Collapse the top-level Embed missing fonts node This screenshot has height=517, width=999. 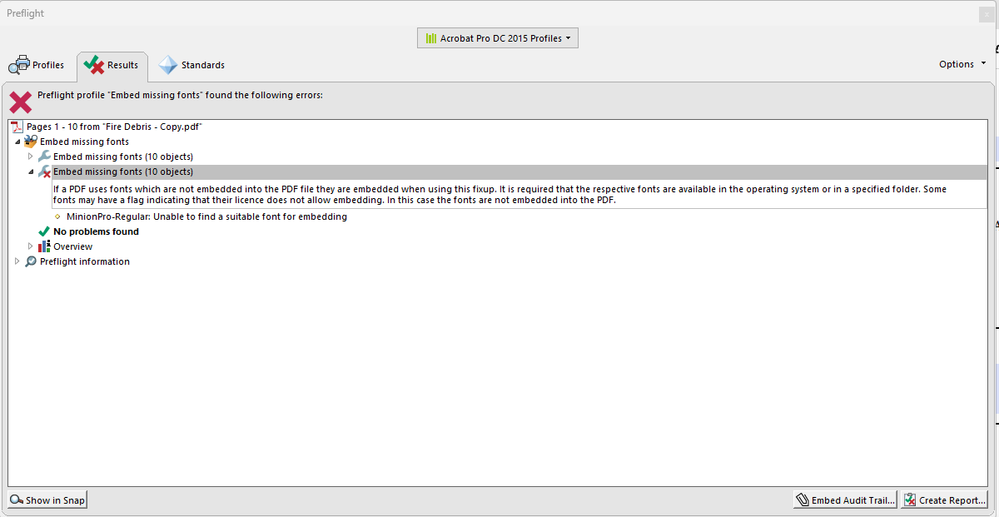(x=17, y=142)
